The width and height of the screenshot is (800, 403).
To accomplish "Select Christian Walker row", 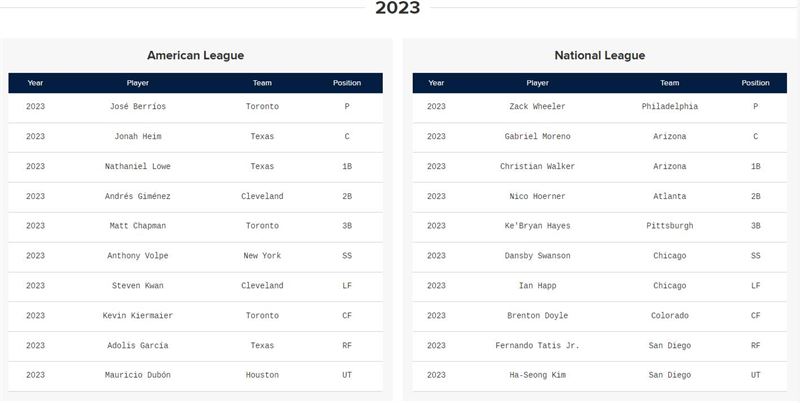I will click(x=599, y=166).
